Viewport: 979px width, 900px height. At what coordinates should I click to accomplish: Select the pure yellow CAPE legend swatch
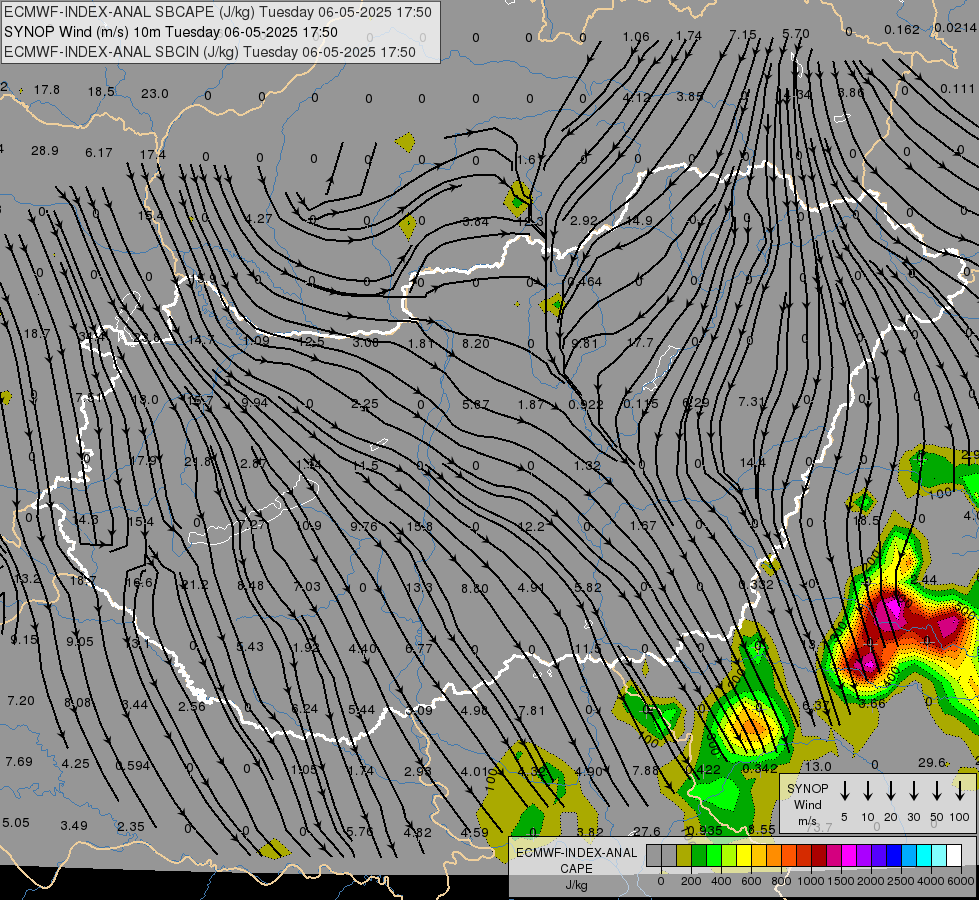744,855
